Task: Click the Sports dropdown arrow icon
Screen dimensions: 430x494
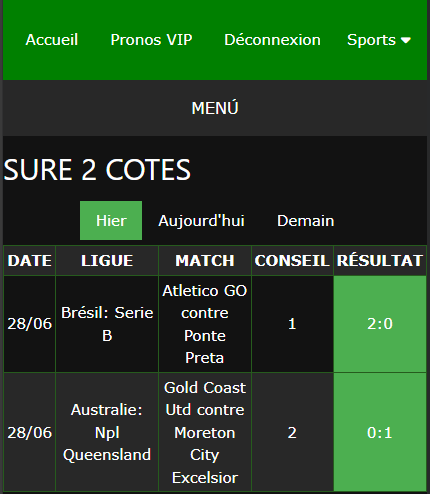Action: pos(406,40)
